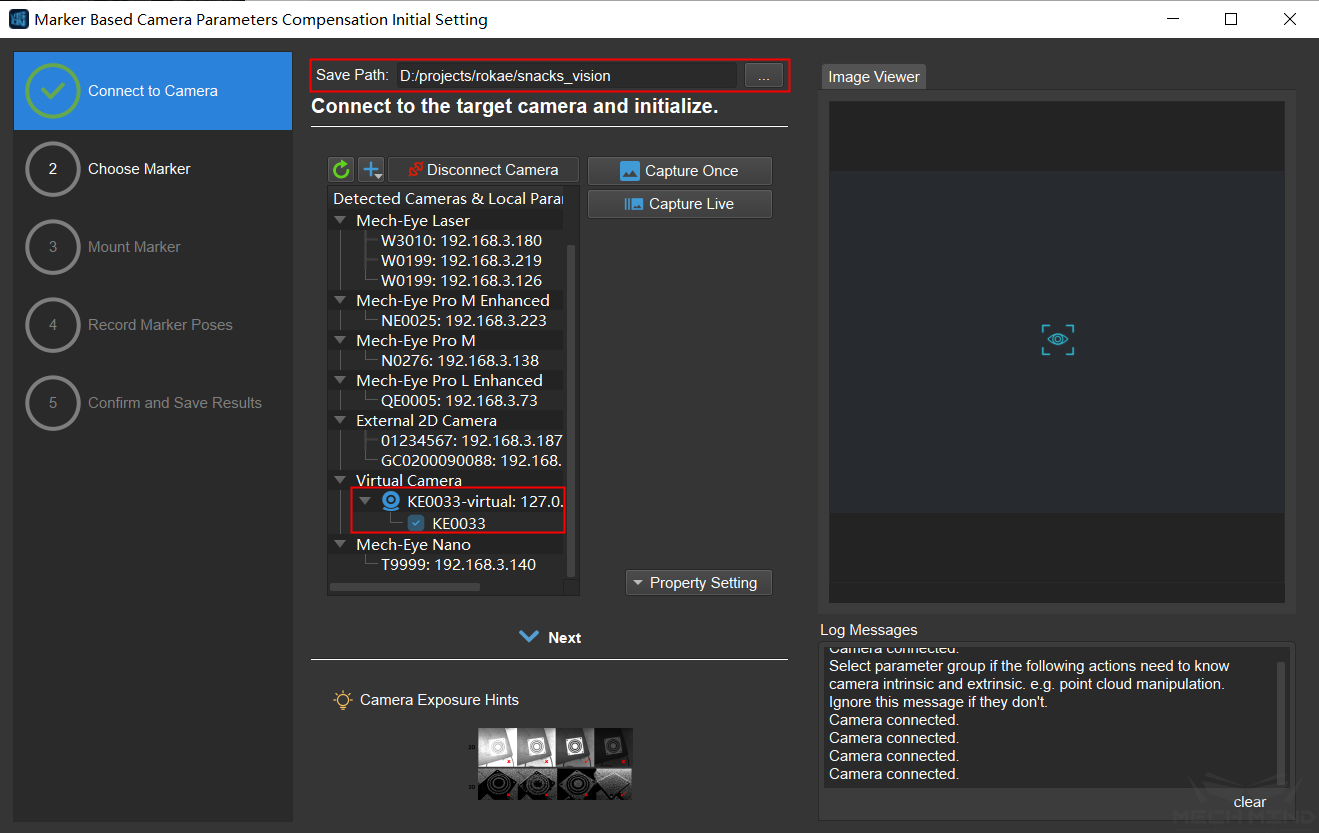Viewport: 1319px width, 833px height.
Task: Select camera 01234567: 192.168.3.187
Action: [472, 441]
